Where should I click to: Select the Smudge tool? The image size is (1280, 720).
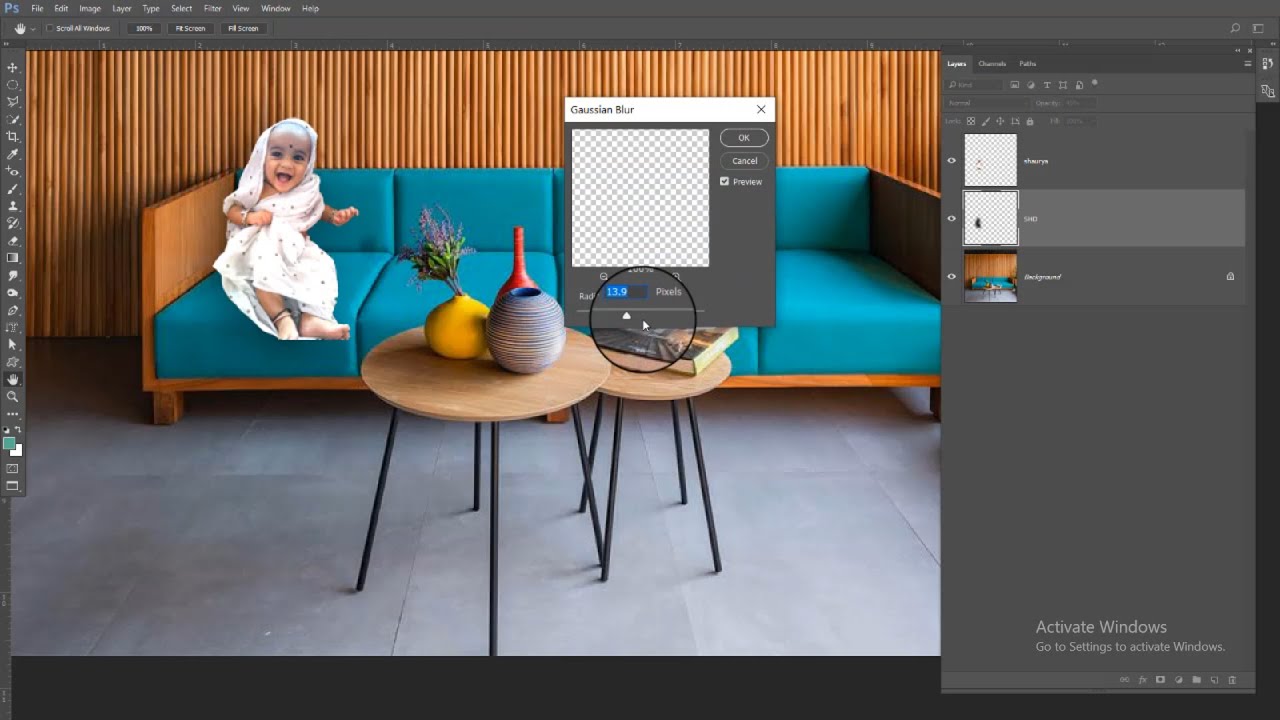click(x=13, y=275)
